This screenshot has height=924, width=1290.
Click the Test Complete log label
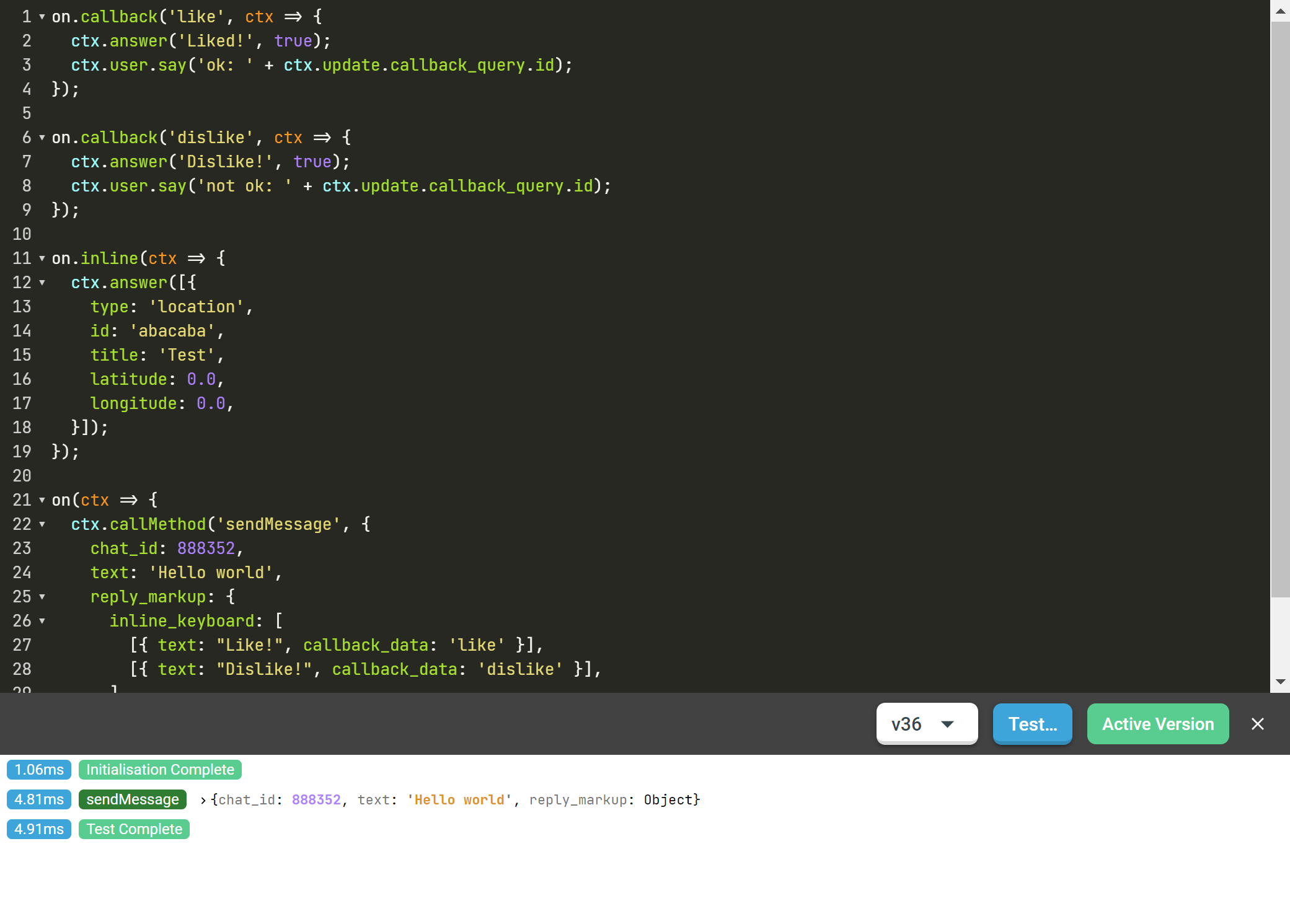tap(134, 829)
